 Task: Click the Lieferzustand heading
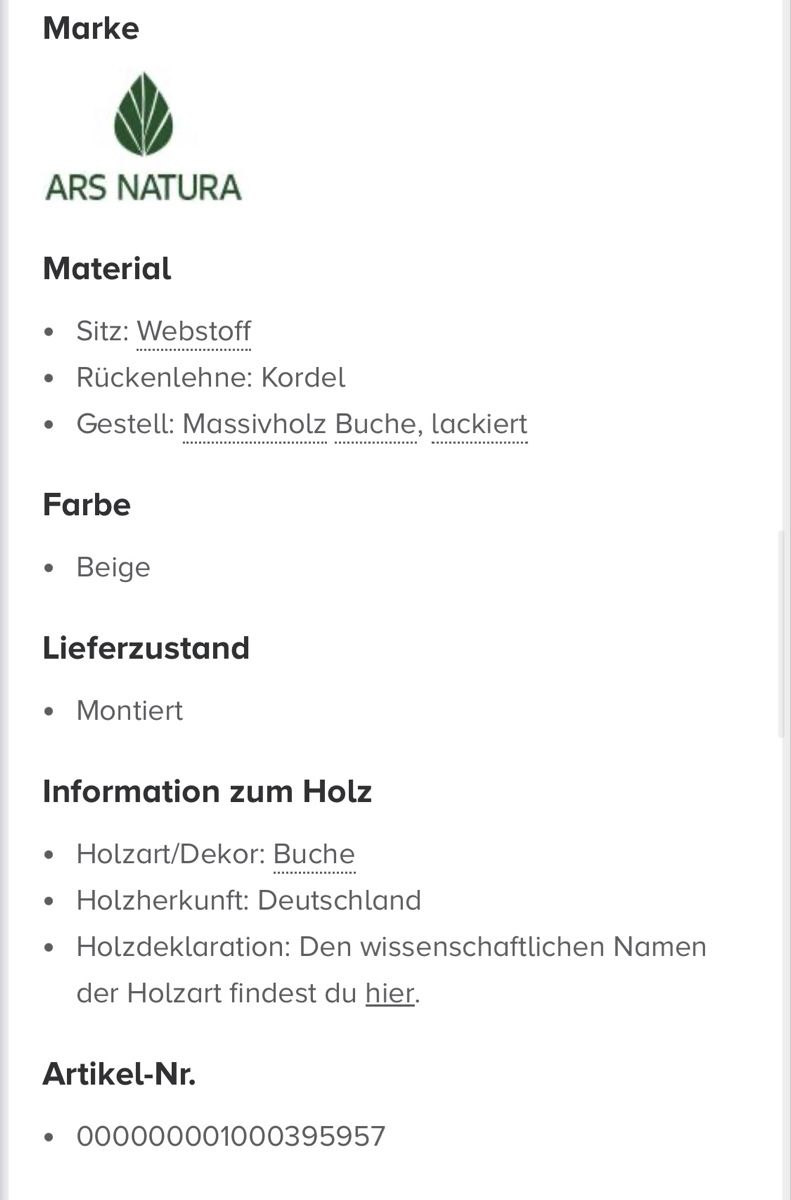coord(146,648)
